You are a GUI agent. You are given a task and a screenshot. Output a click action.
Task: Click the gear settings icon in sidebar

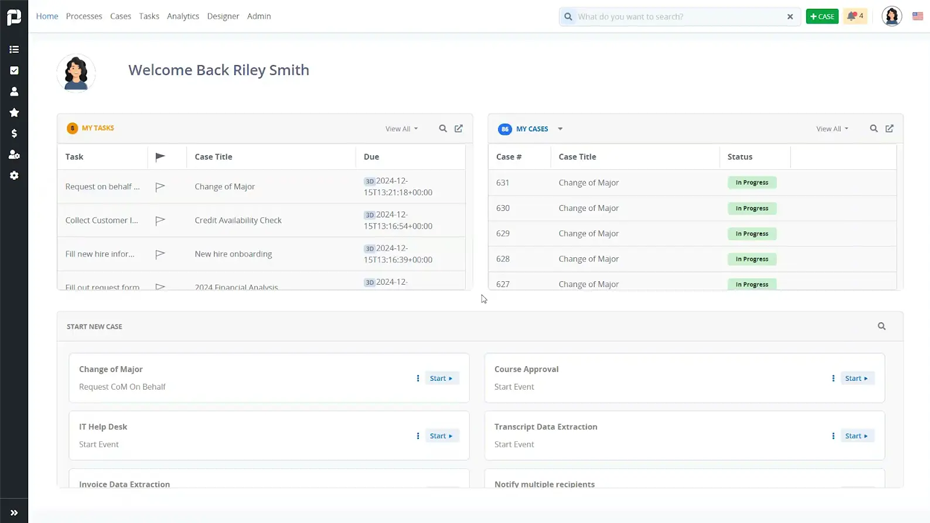pos(14,176)
